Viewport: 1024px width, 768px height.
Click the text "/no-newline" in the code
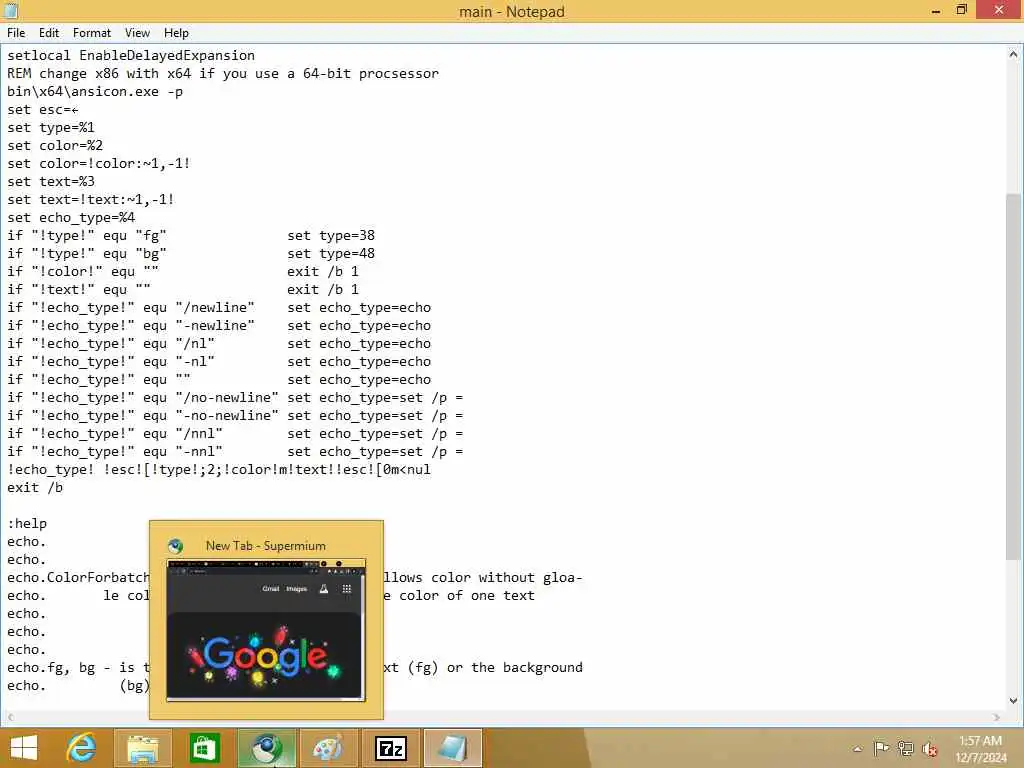[227, 398]
